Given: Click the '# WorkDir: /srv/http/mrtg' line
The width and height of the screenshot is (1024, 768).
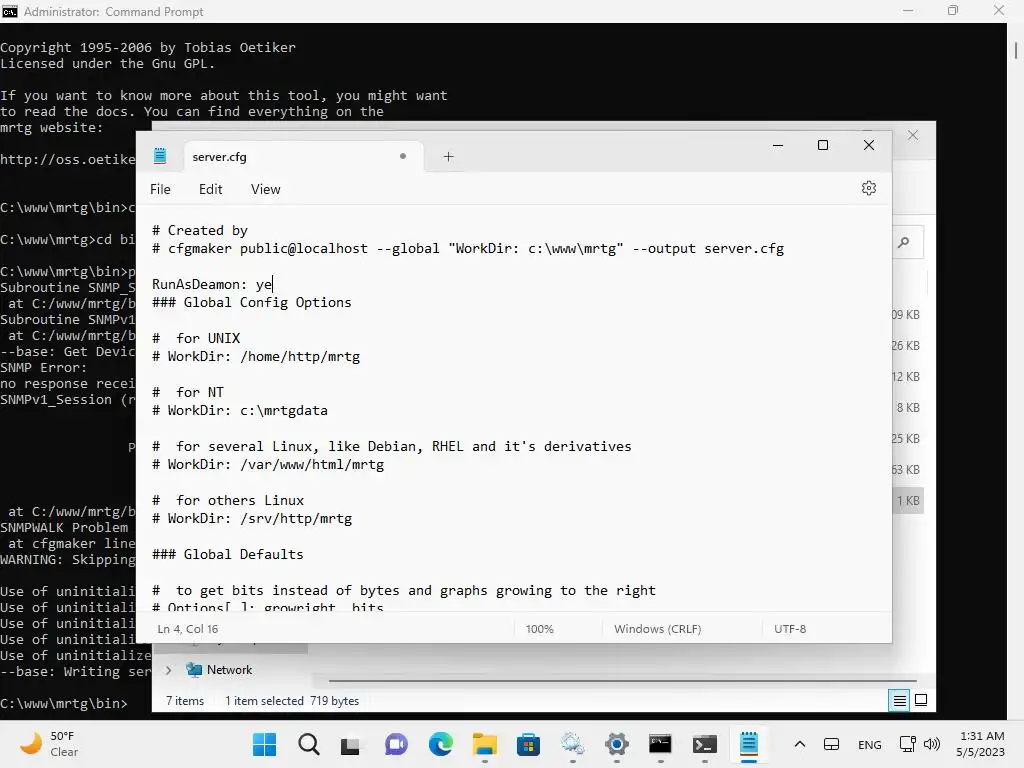Looking at the screenshot, I should [252, 519].
